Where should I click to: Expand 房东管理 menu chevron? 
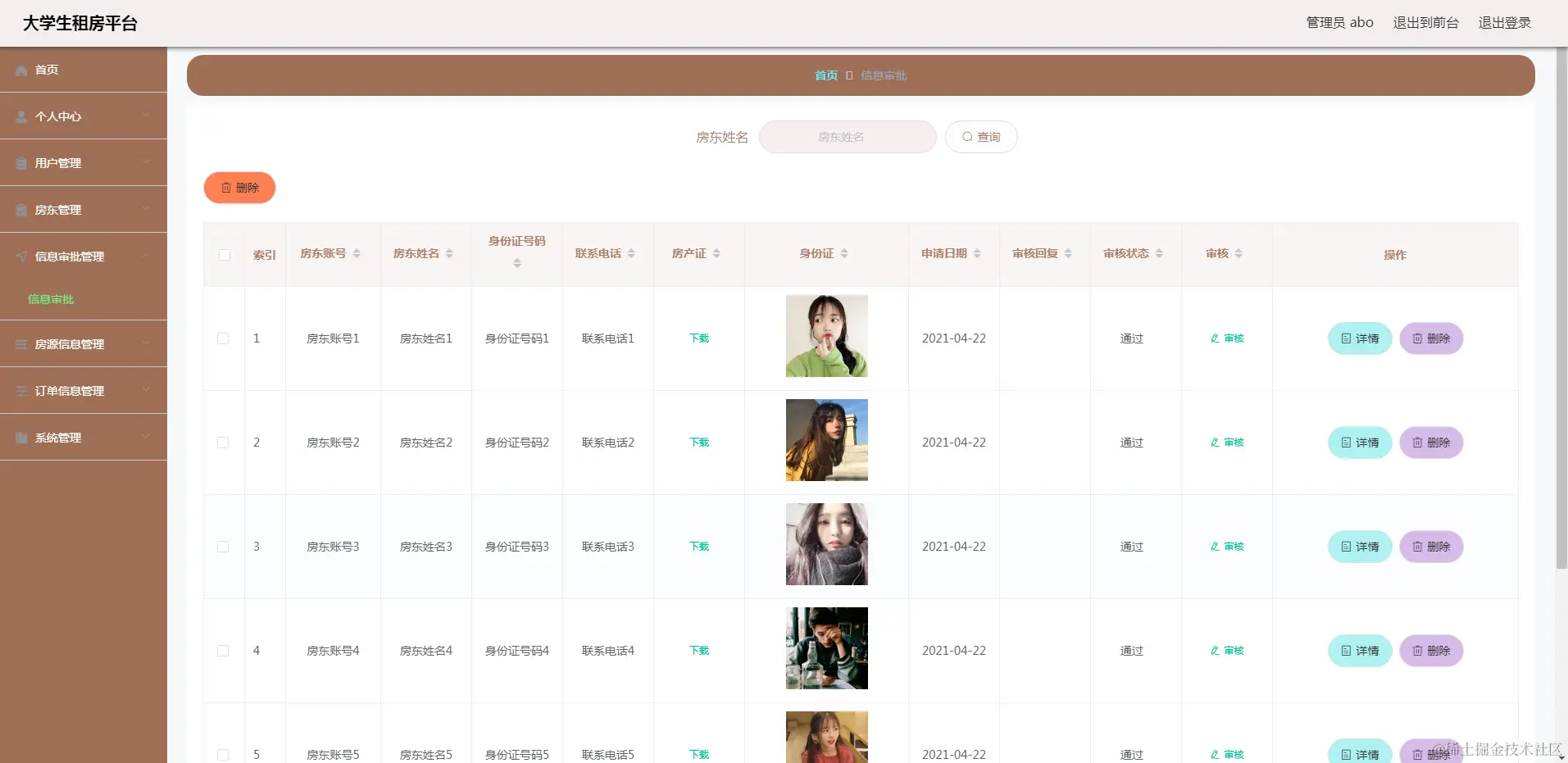[146, 209]
